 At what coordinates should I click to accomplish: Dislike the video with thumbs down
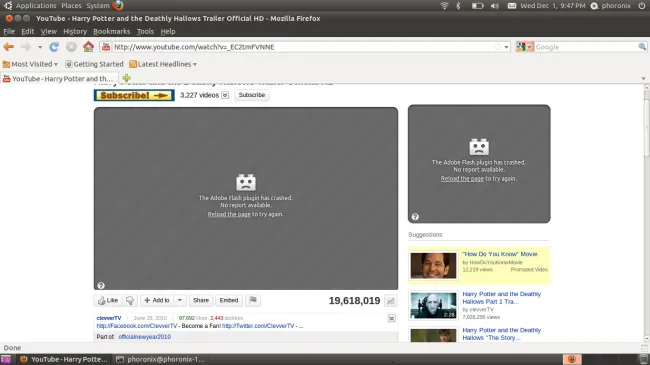point(130,300)
